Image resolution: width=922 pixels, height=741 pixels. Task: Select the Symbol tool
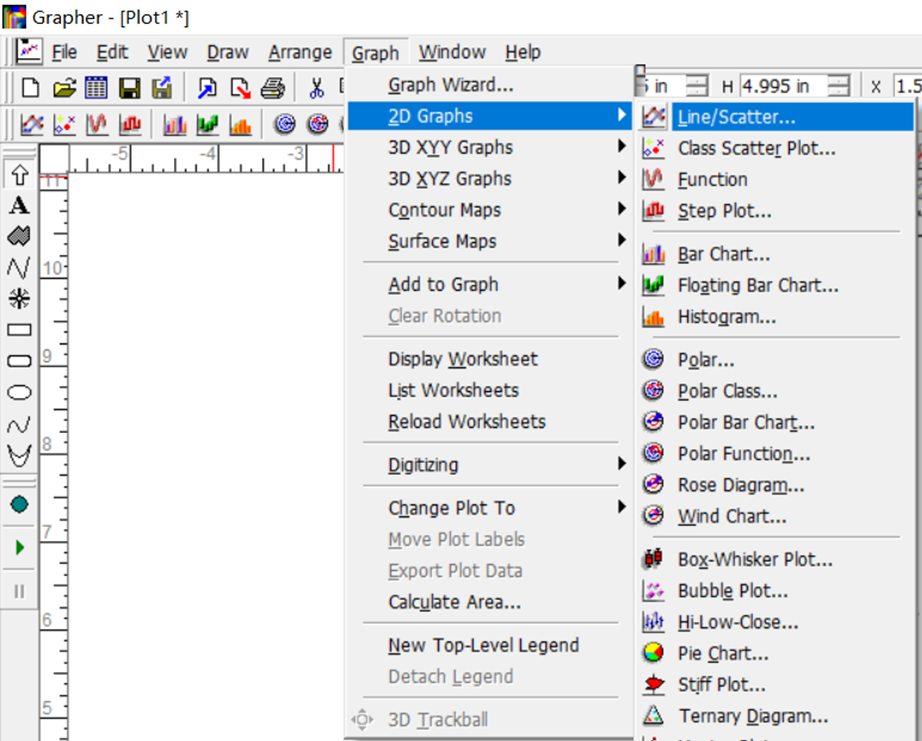click(x=19, y=298)
